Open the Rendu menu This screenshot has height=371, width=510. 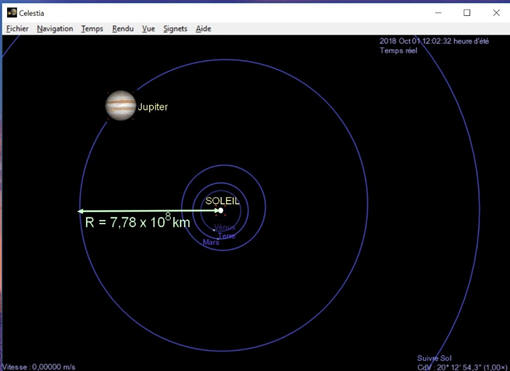[123, 29]
